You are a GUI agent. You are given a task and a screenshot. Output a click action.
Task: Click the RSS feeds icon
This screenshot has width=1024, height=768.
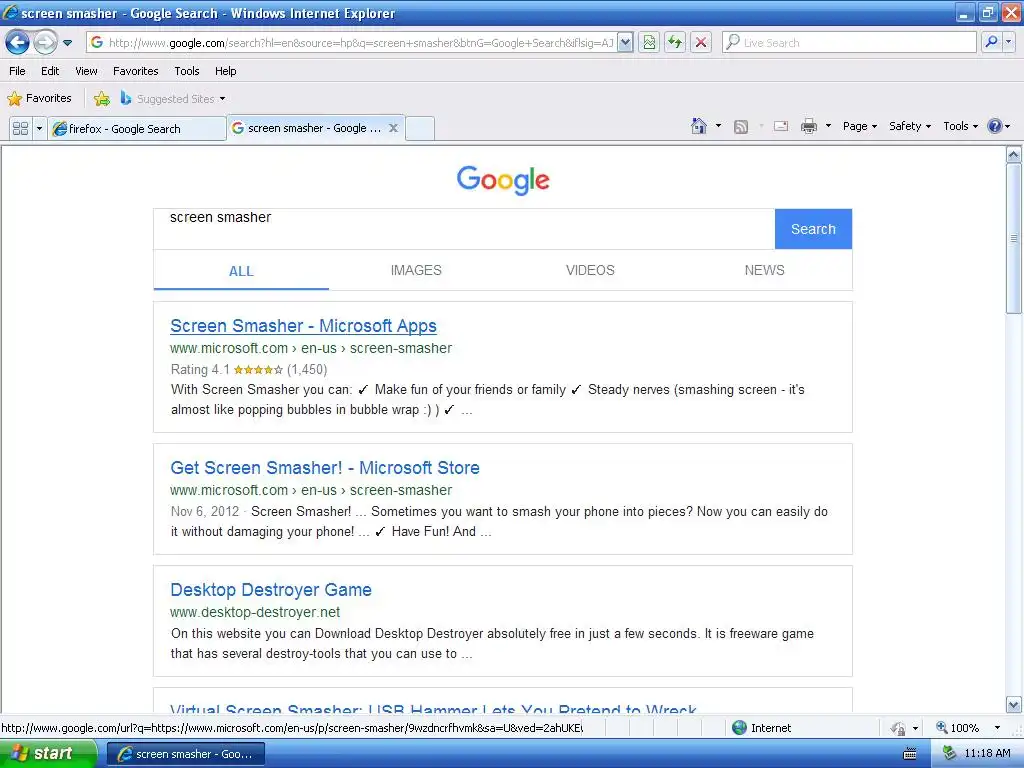pos(741,127)
